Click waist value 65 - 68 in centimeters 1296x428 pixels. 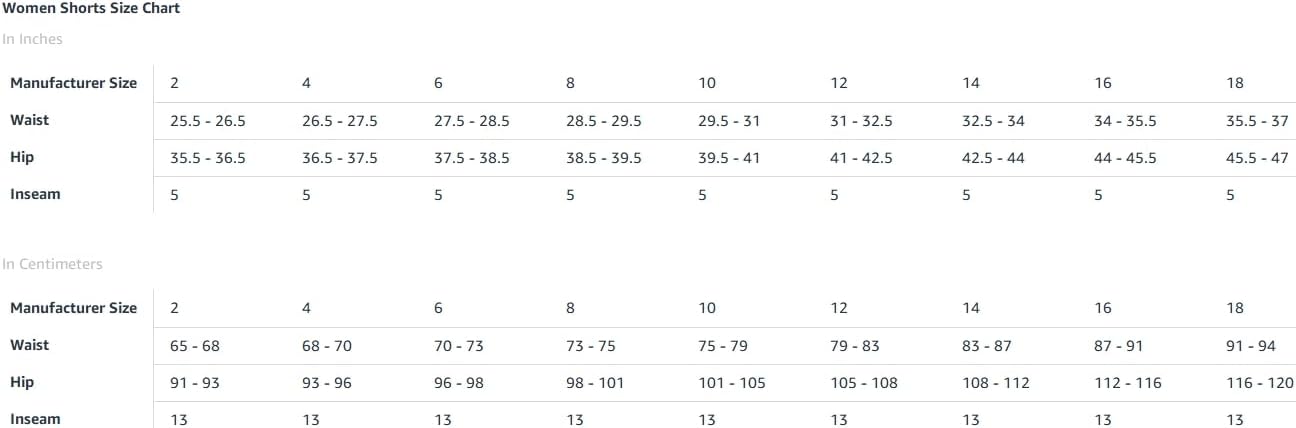[195, 346]
